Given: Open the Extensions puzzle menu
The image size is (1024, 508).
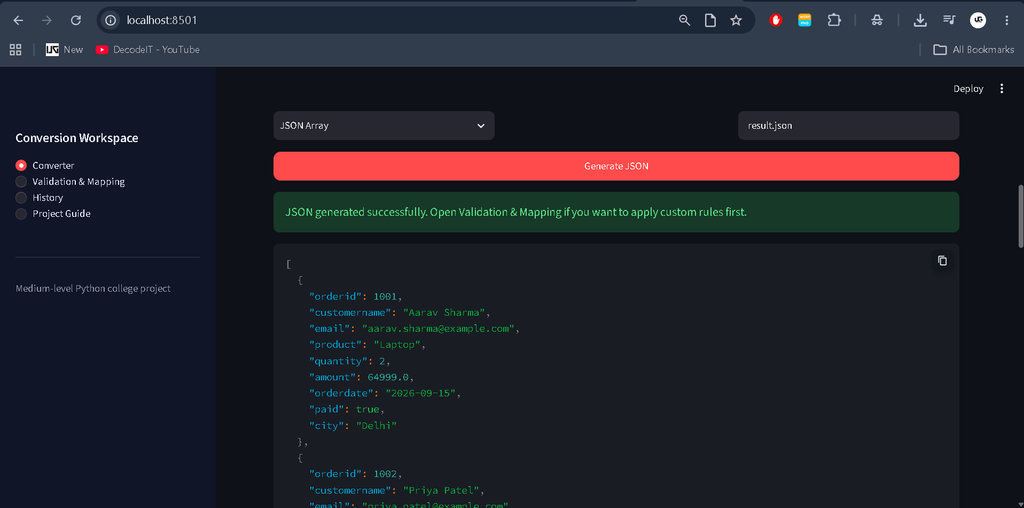Looking at the screenshot, I should (834, 20).
